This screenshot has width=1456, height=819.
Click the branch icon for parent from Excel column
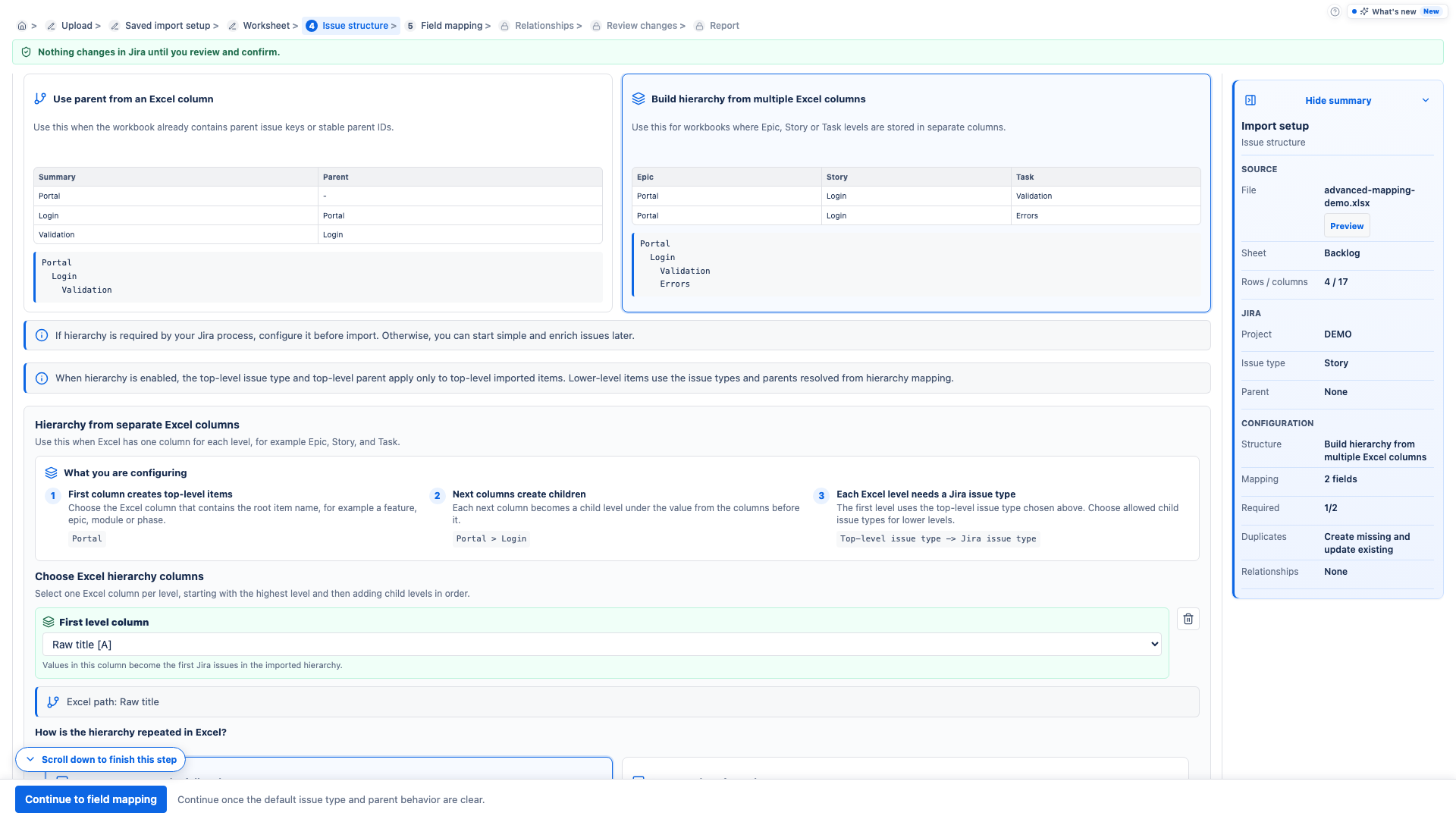(x=40, y=99)
